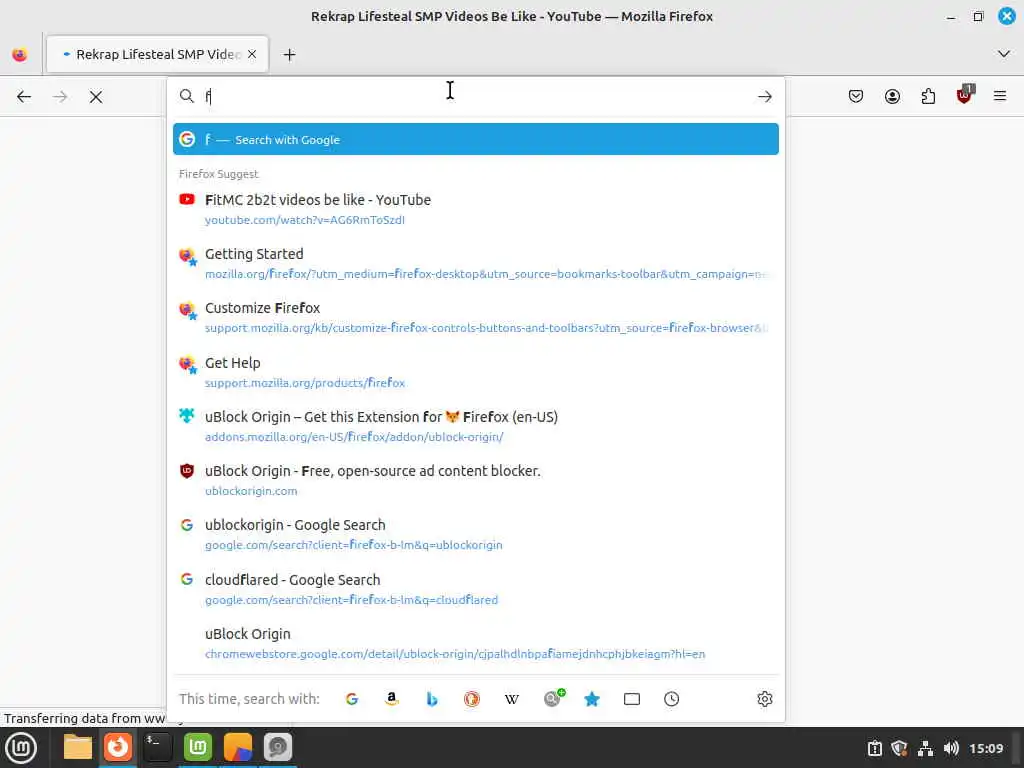The width and height of the screenshot is (1024, 768).
Task: Stop loading the page with the X button
Action: [96, 97]
